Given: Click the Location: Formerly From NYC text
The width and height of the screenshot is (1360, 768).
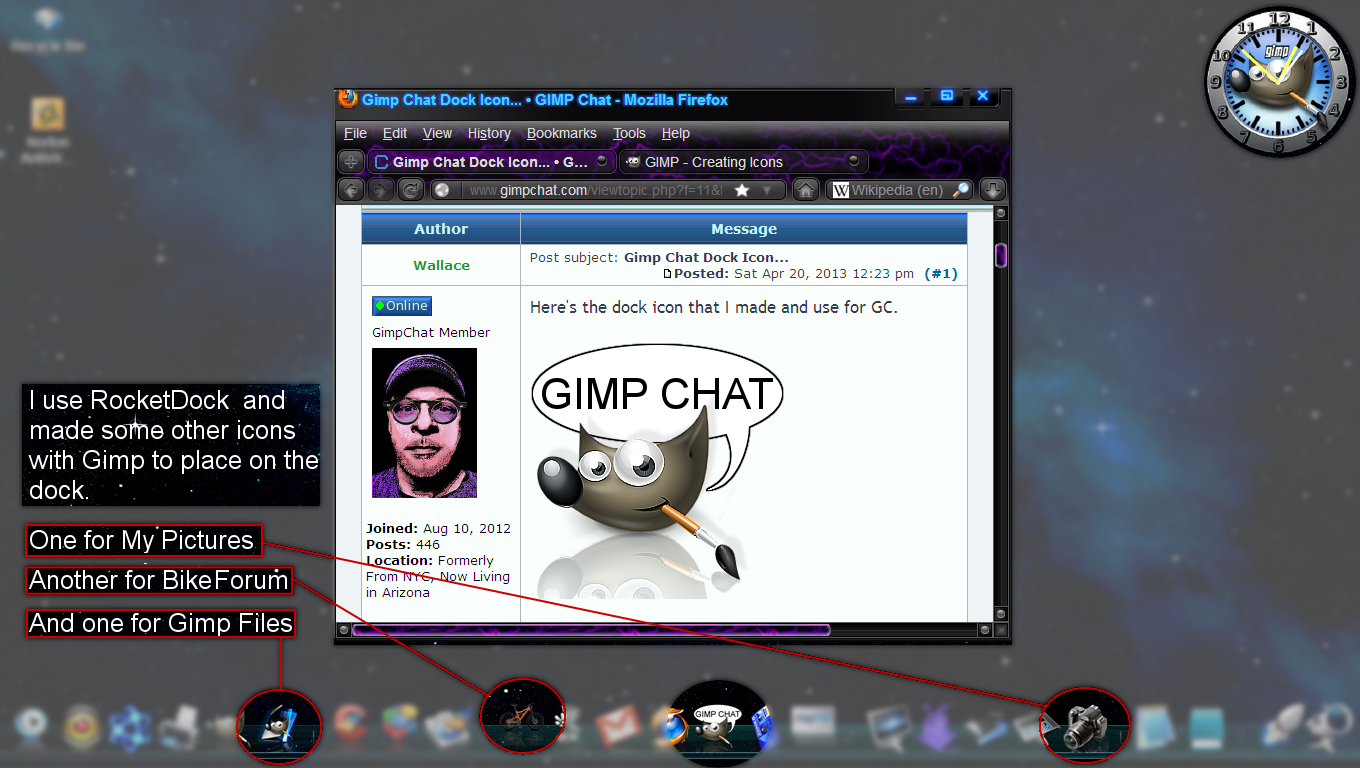Looking at the screenshot, I should pos(438,576).
